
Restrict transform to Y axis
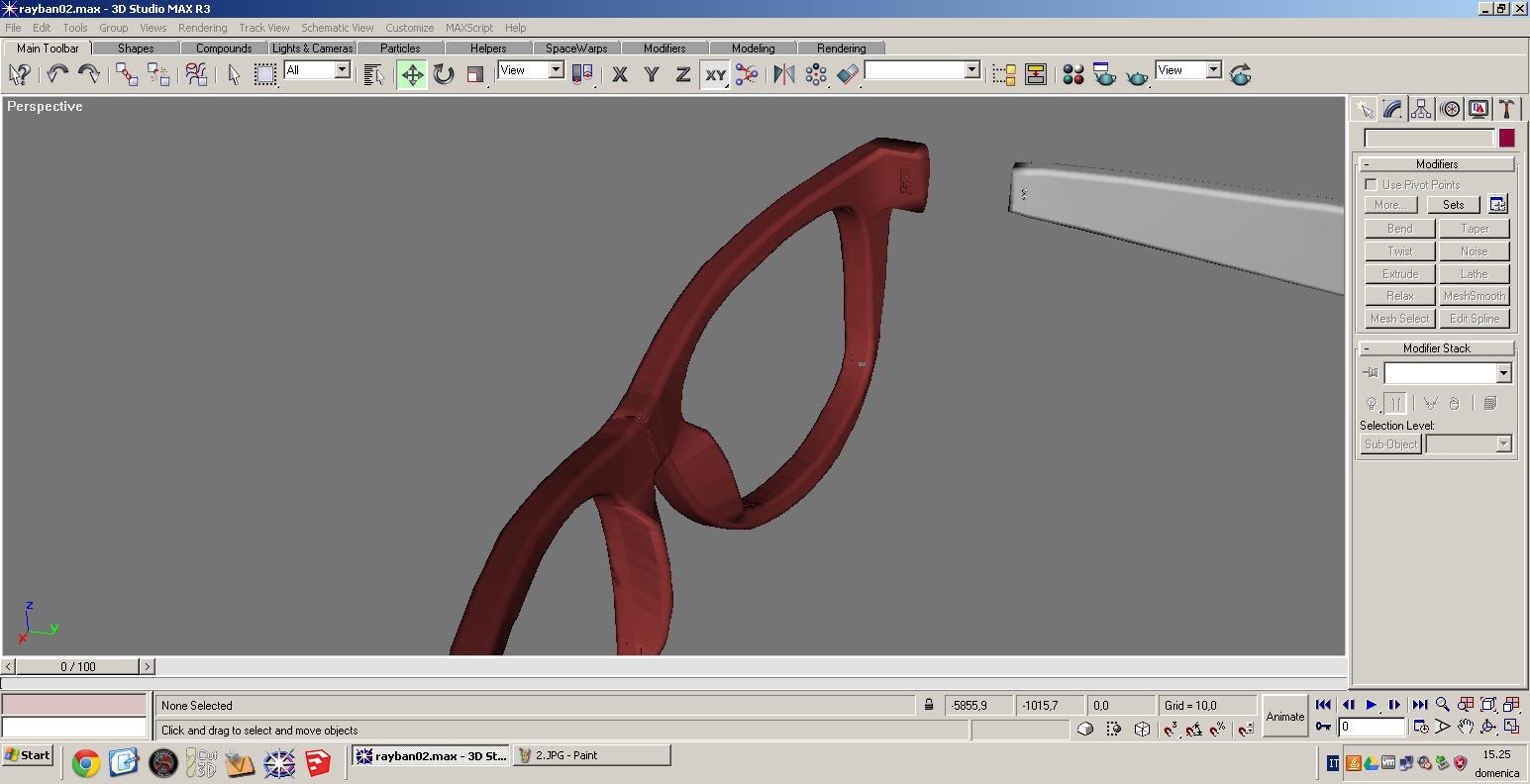652,74
